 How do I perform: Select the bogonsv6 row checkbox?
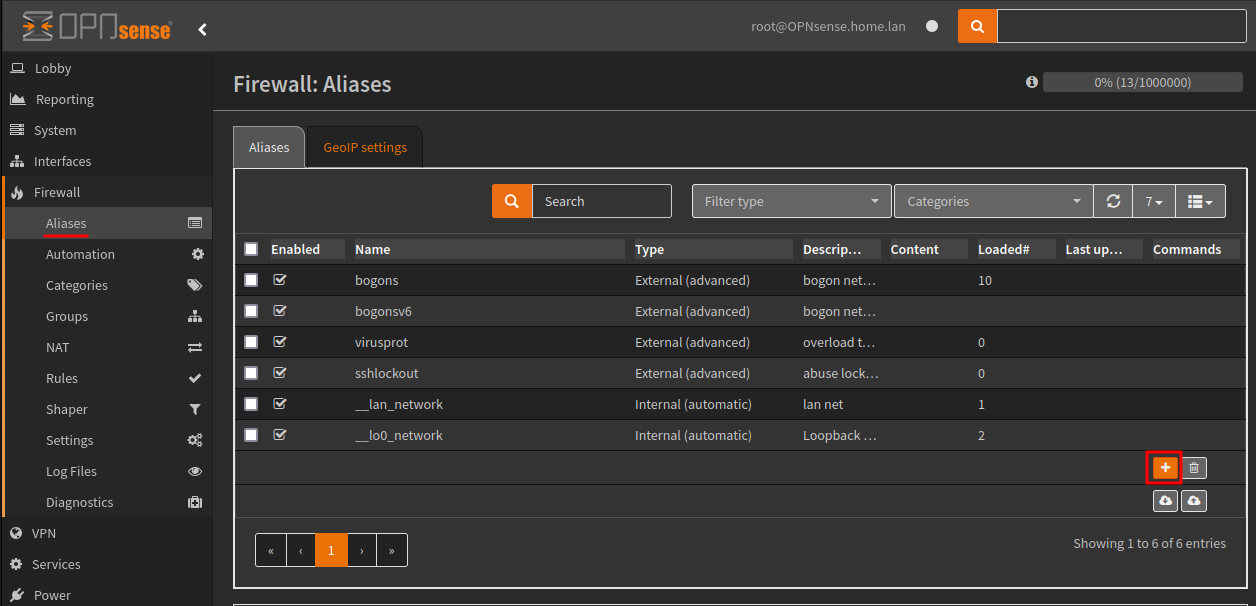coord(251,311)
